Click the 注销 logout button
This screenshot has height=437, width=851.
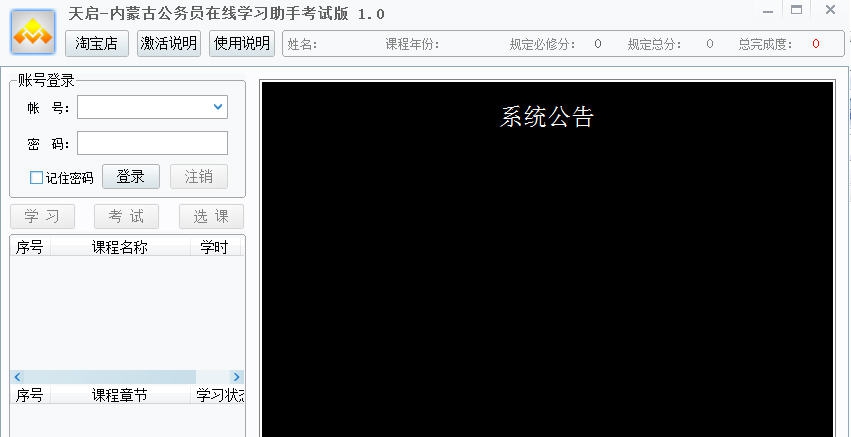[x=199, y=176]
